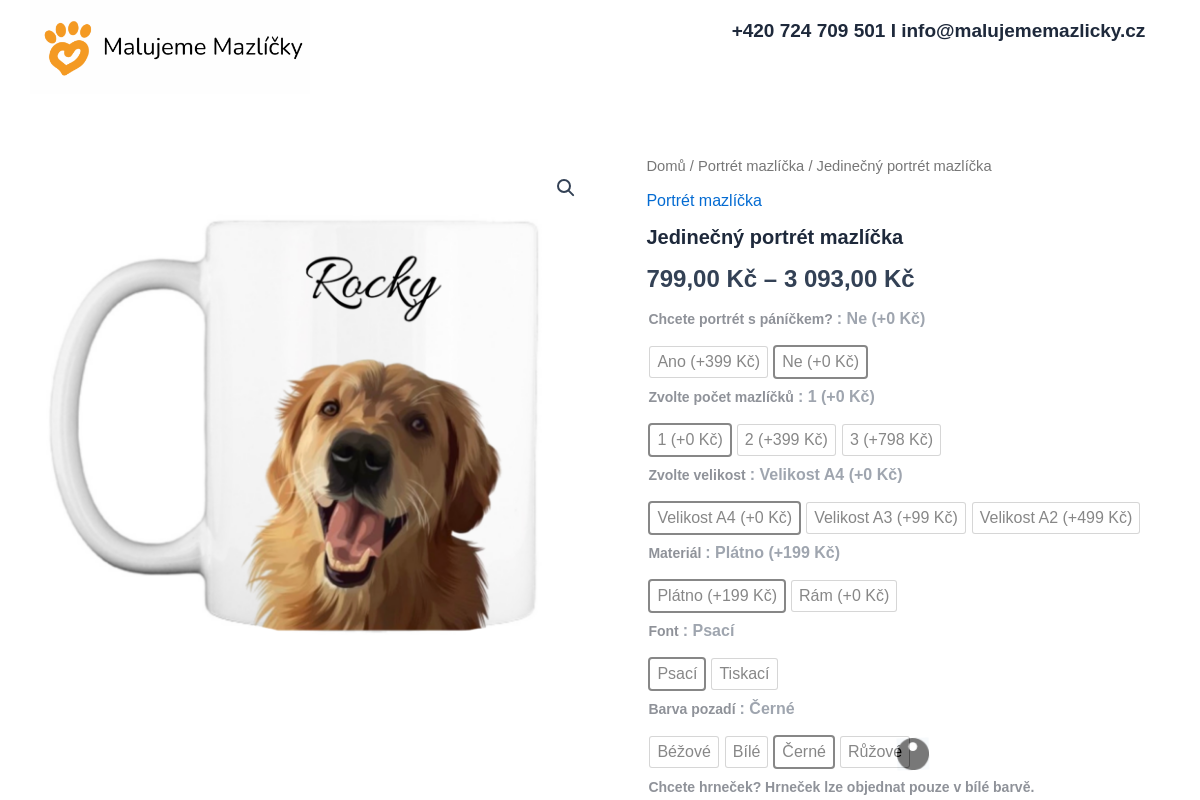Select Psací font option
This screenshot has height=800, width=1200.
[677, 673]
